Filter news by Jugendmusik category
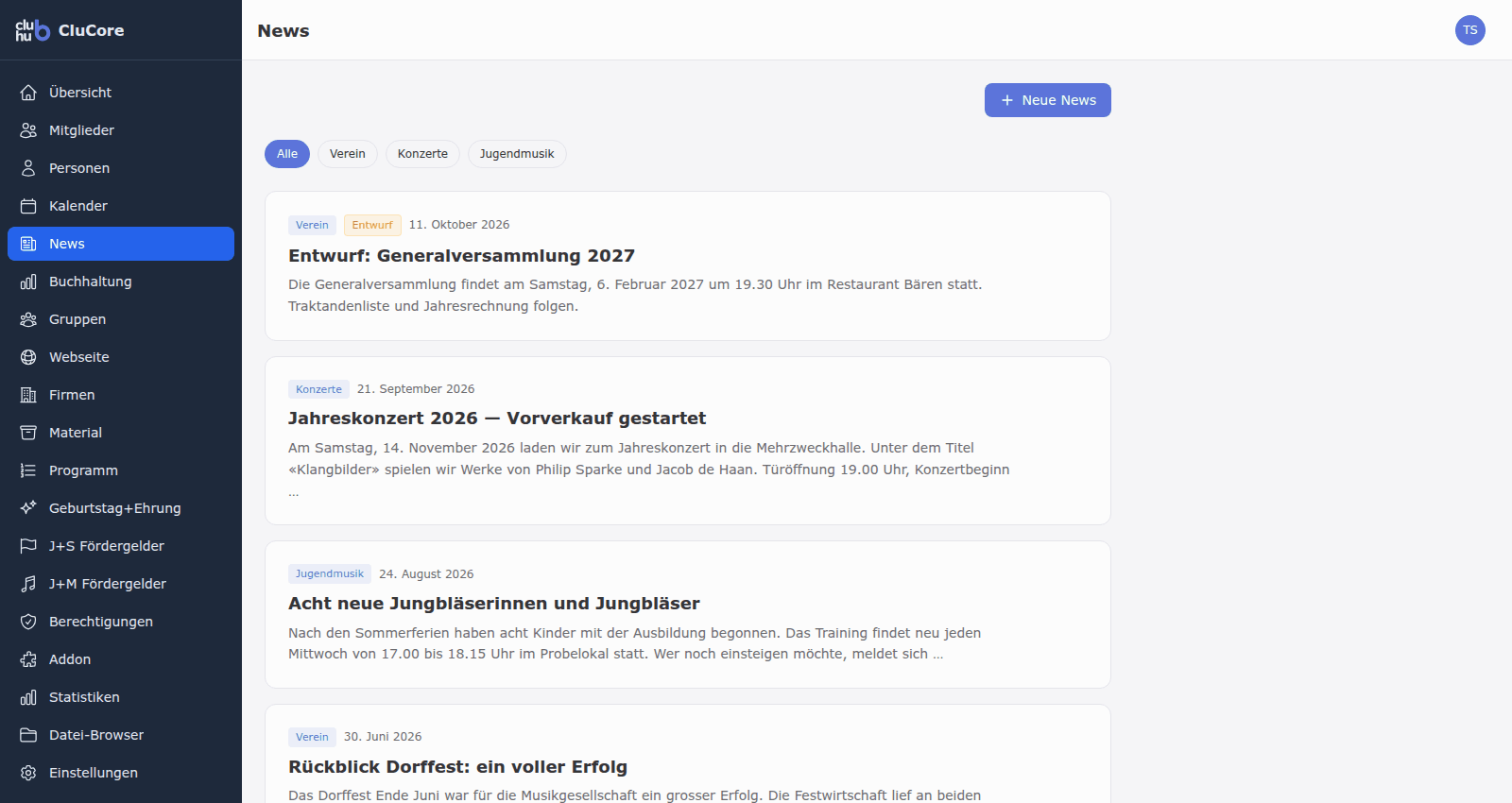 (x=517, y=154)
